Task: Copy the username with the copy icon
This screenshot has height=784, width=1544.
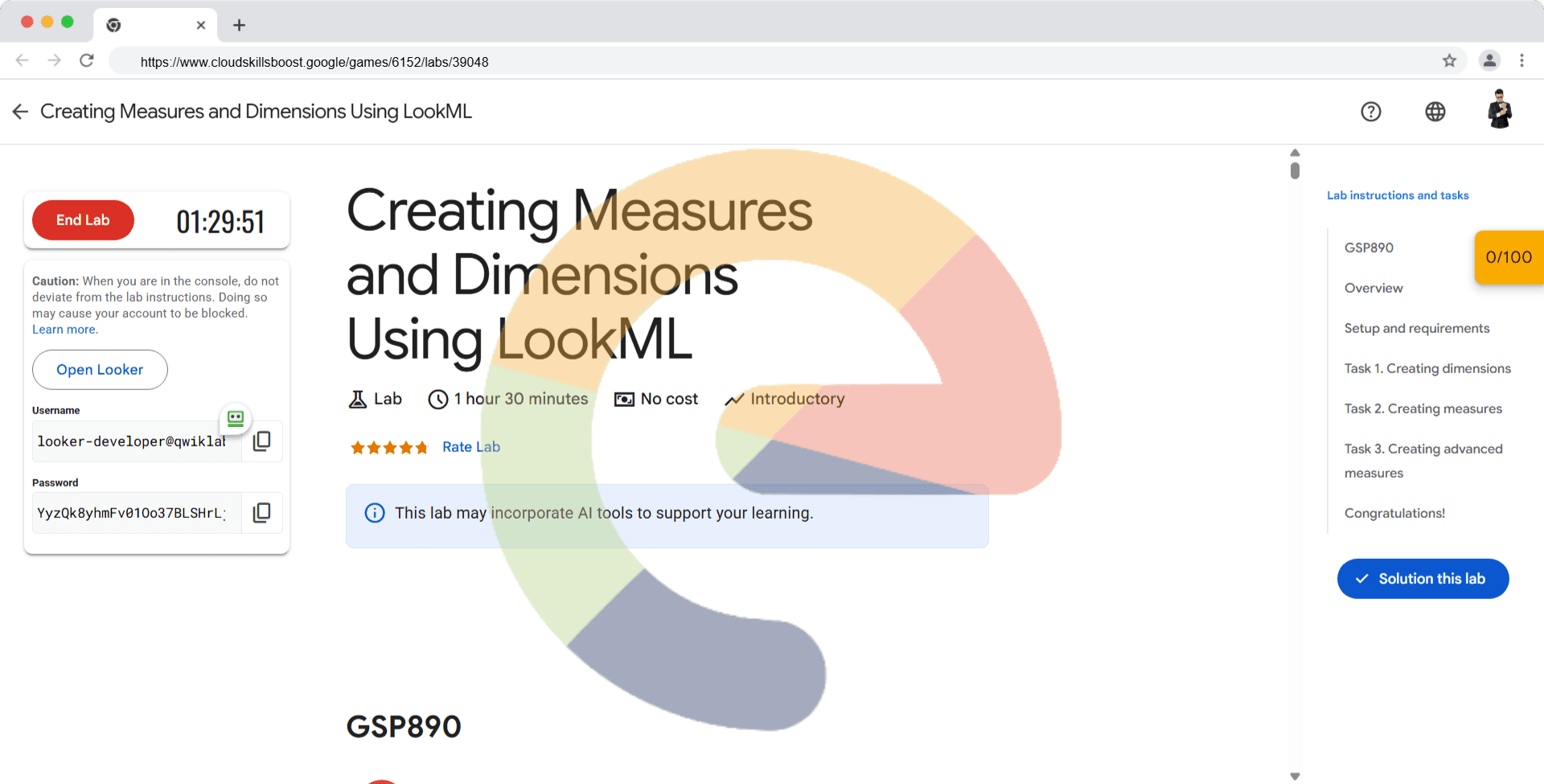Action: 261,441
